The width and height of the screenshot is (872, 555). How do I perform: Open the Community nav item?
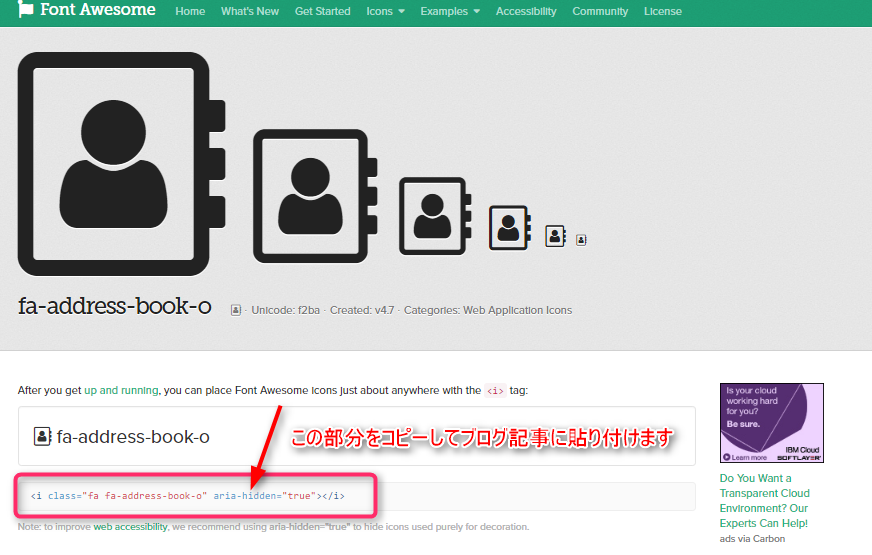tap(600, 11)
